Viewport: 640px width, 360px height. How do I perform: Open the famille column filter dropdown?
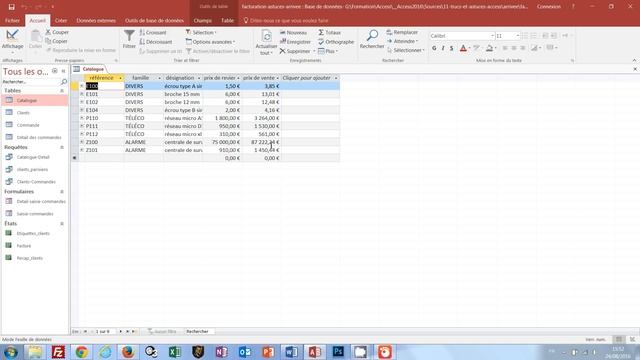pos(159,78)
